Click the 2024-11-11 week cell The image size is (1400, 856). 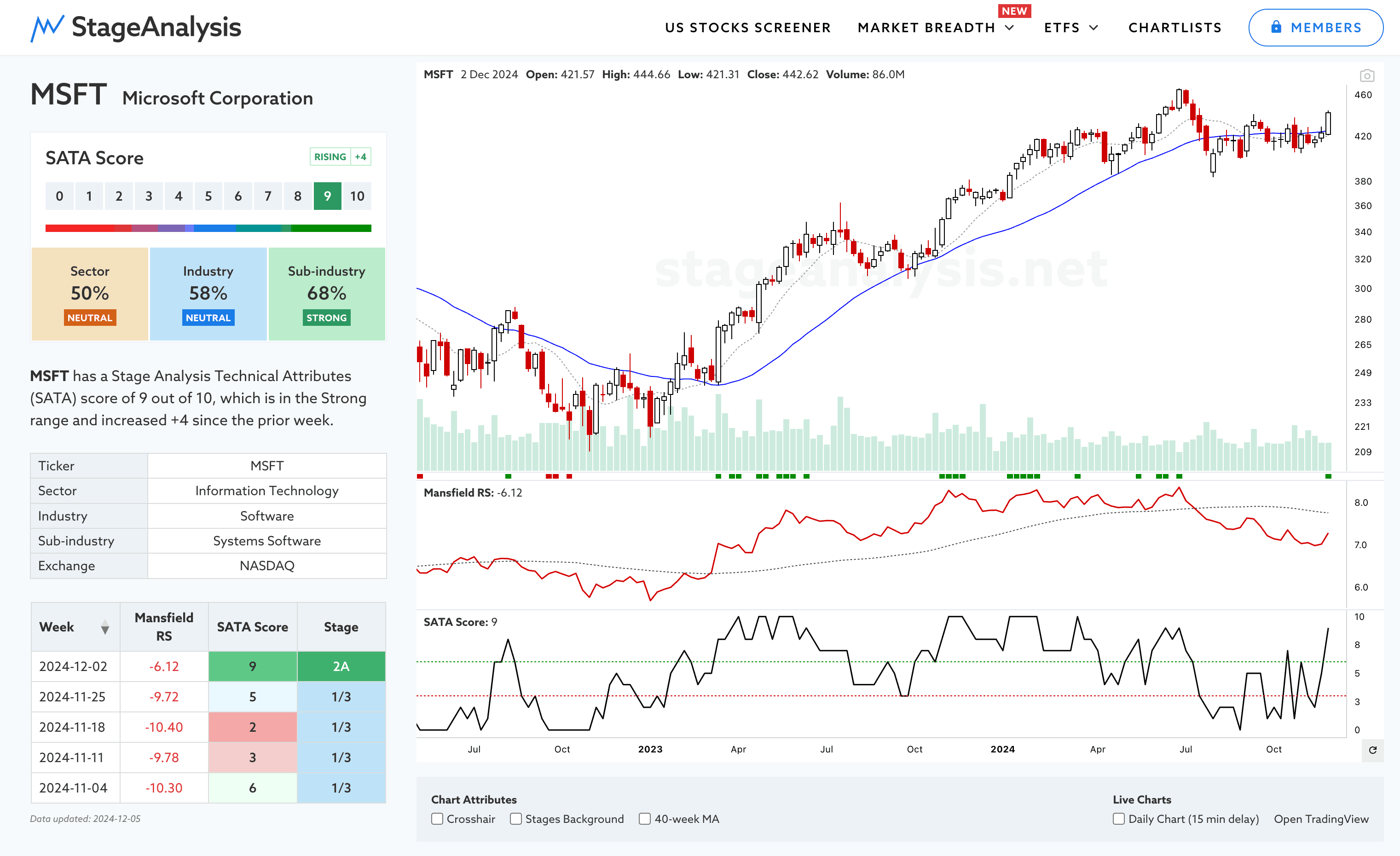pyautogui.click(x=75, y=758)
